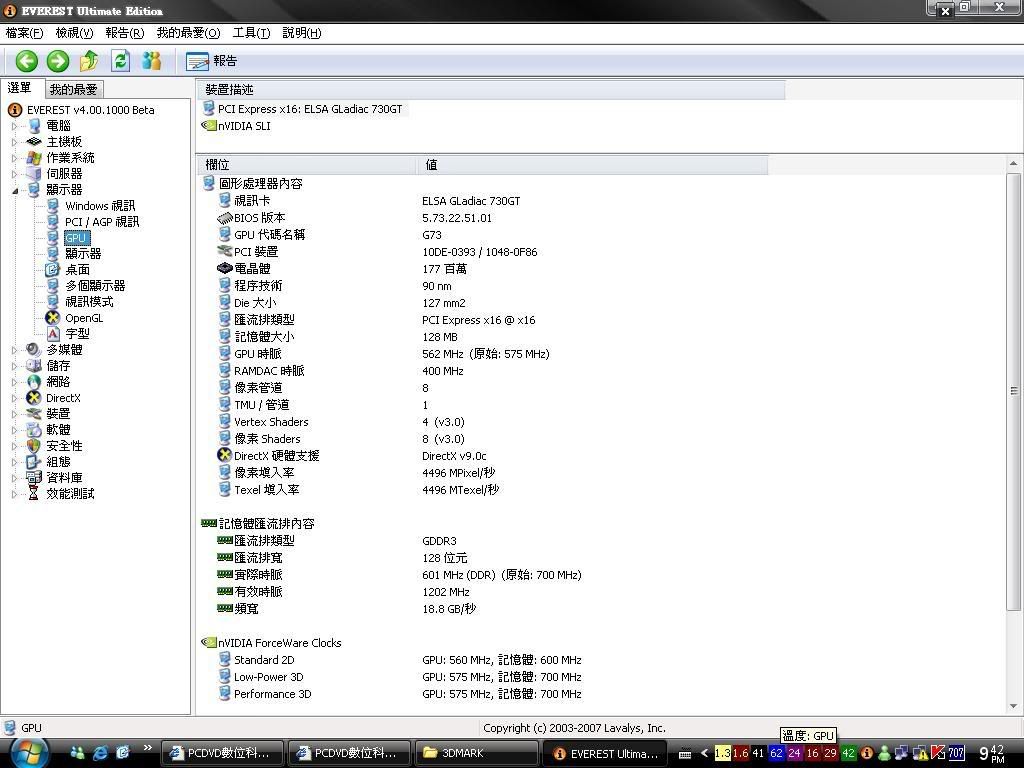Click the OpenGL icon in tree
Screen dimensions: 1024x768
(53, 318)
